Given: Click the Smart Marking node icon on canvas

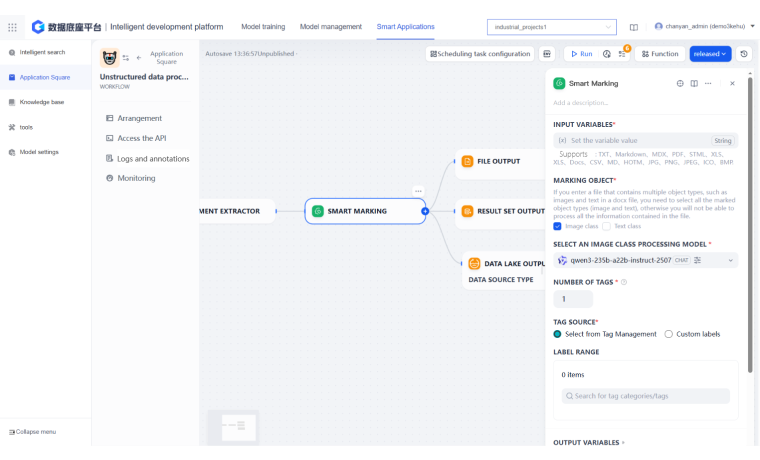Looking at the screenshot, I should tap(318, 211).
